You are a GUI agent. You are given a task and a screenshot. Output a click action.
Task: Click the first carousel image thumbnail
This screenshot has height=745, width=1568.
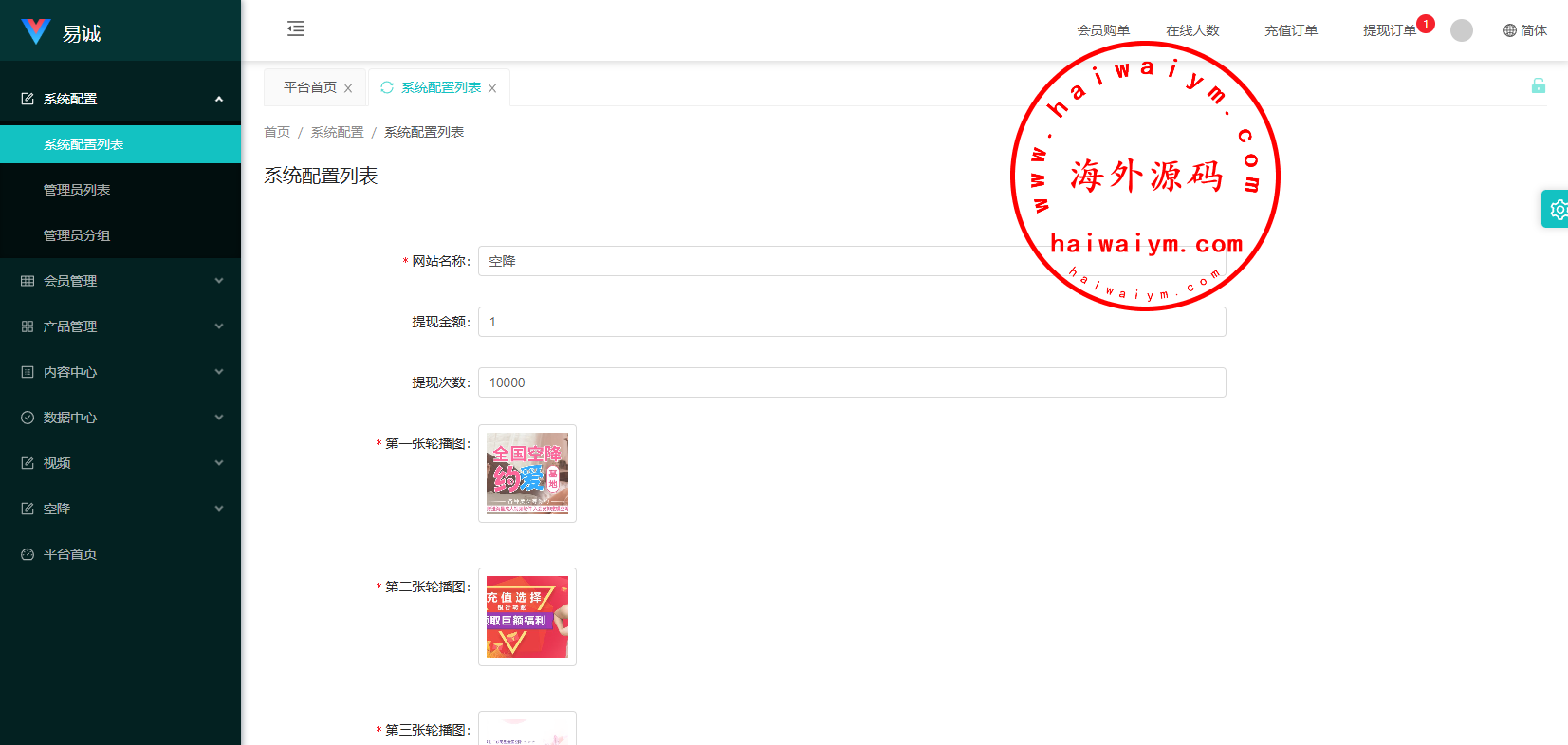coord(527,474)
